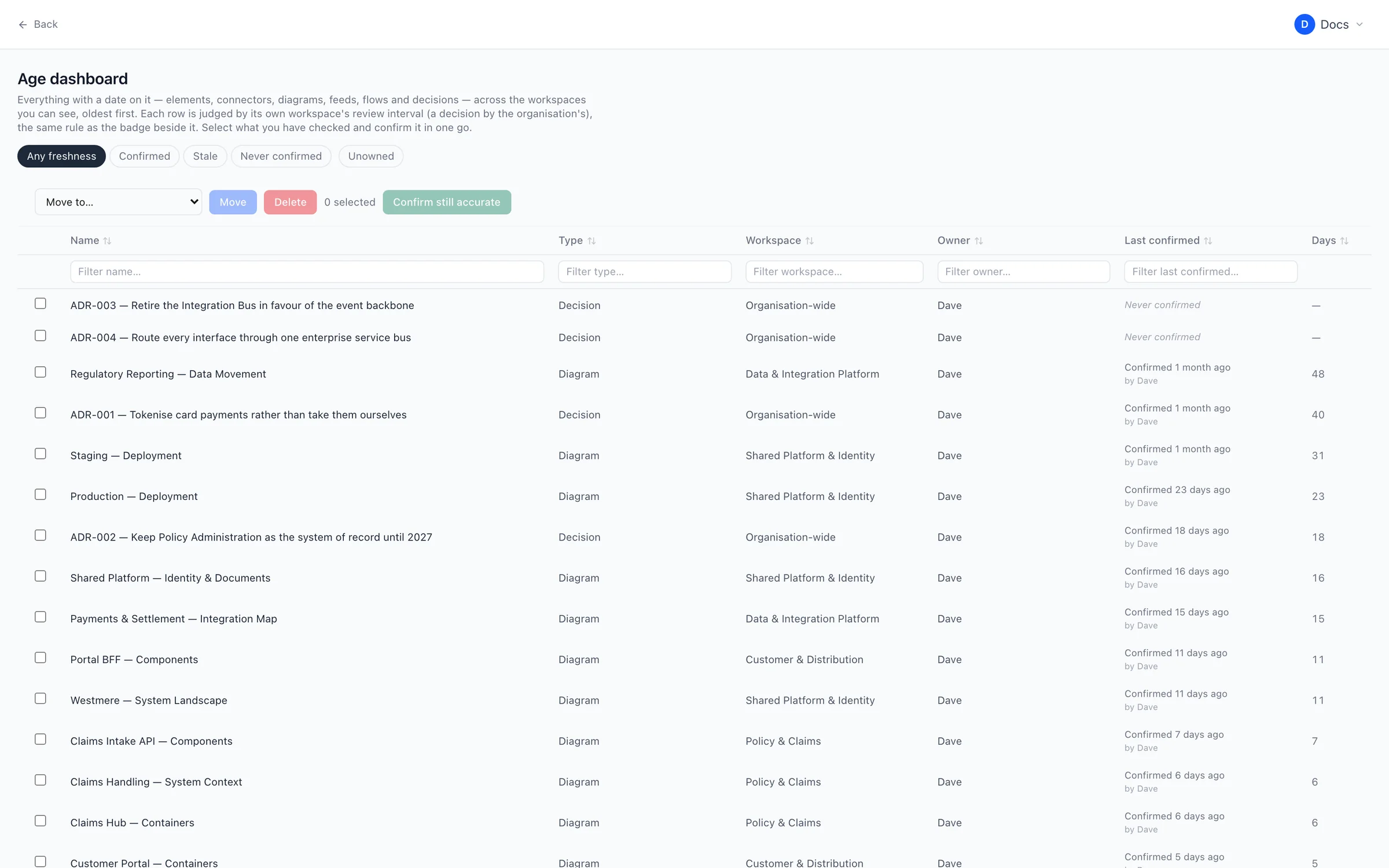This screenshot has height=868, width=1389.
Task: Click Shared Platform — Identity & Documents name
Action: (170, 578)
